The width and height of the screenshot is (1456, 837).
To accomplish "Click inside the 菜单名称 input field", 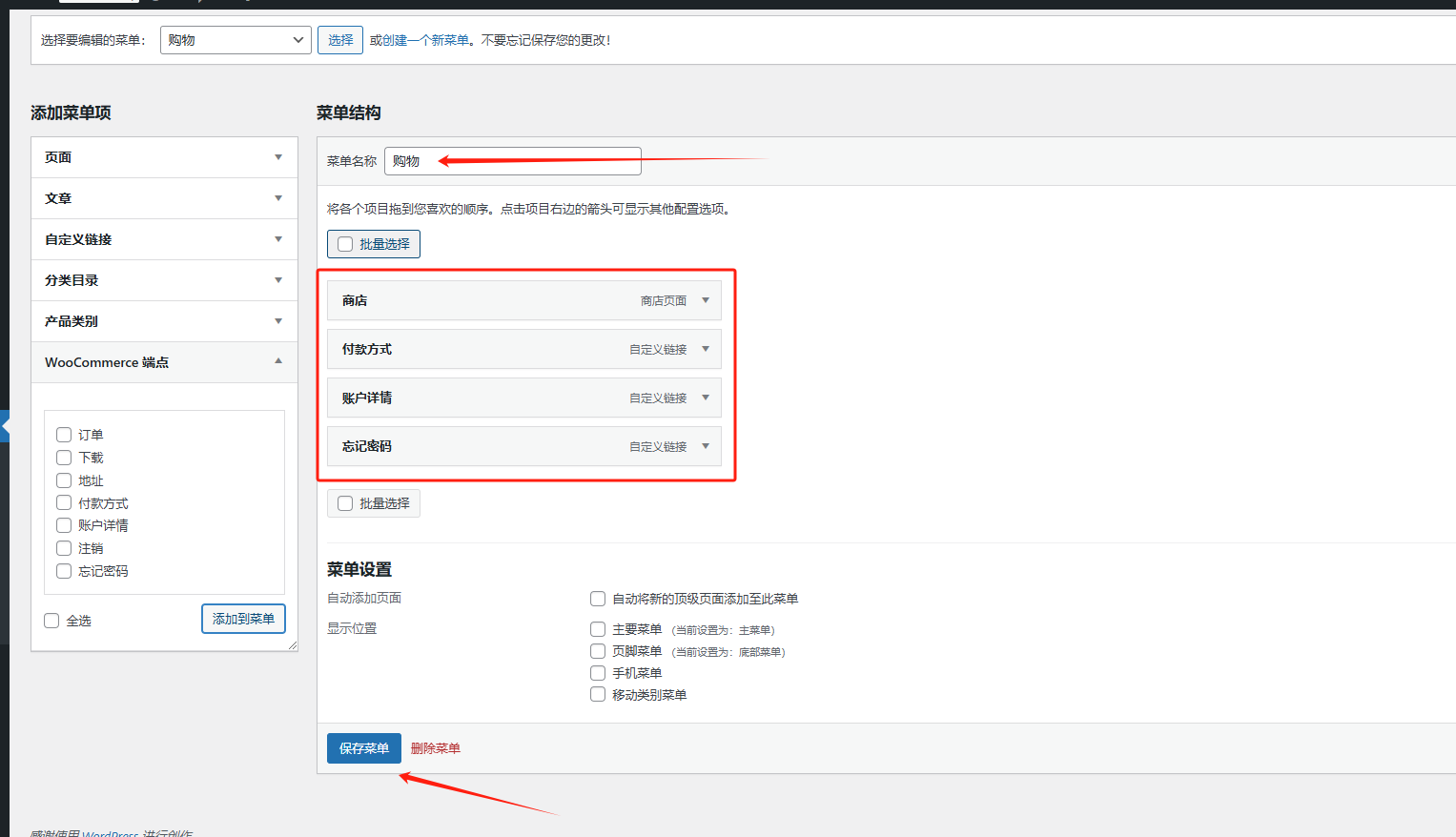I will [x=512, y=160].
